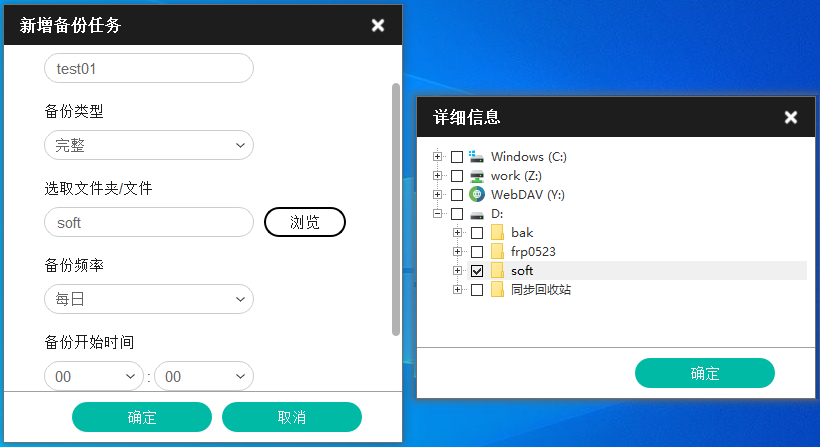Expand the soft folder node
This screenshot has height=447, width=820.
tap(457, 270)
